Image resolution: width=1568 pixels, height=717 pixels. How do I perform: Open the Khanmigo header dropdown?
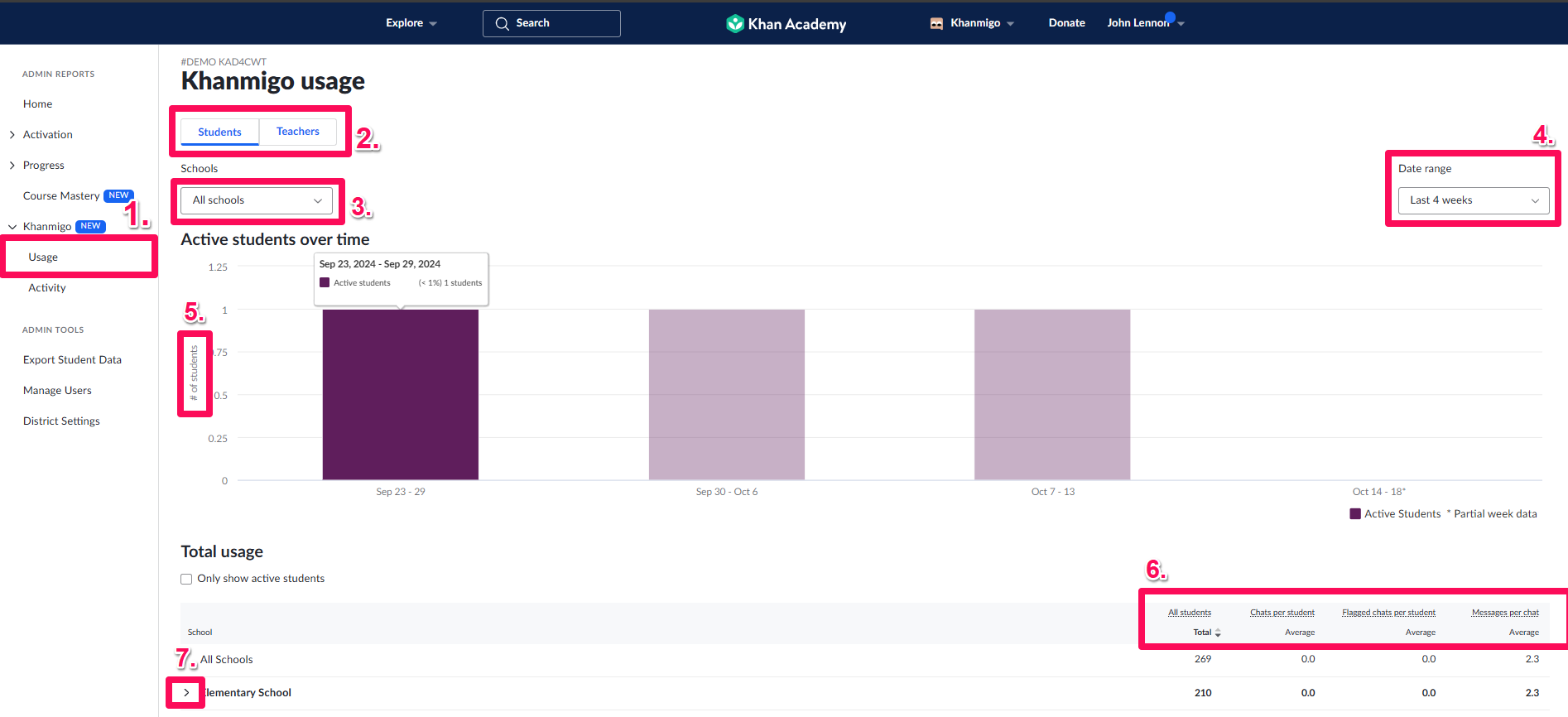click(973, 23)
